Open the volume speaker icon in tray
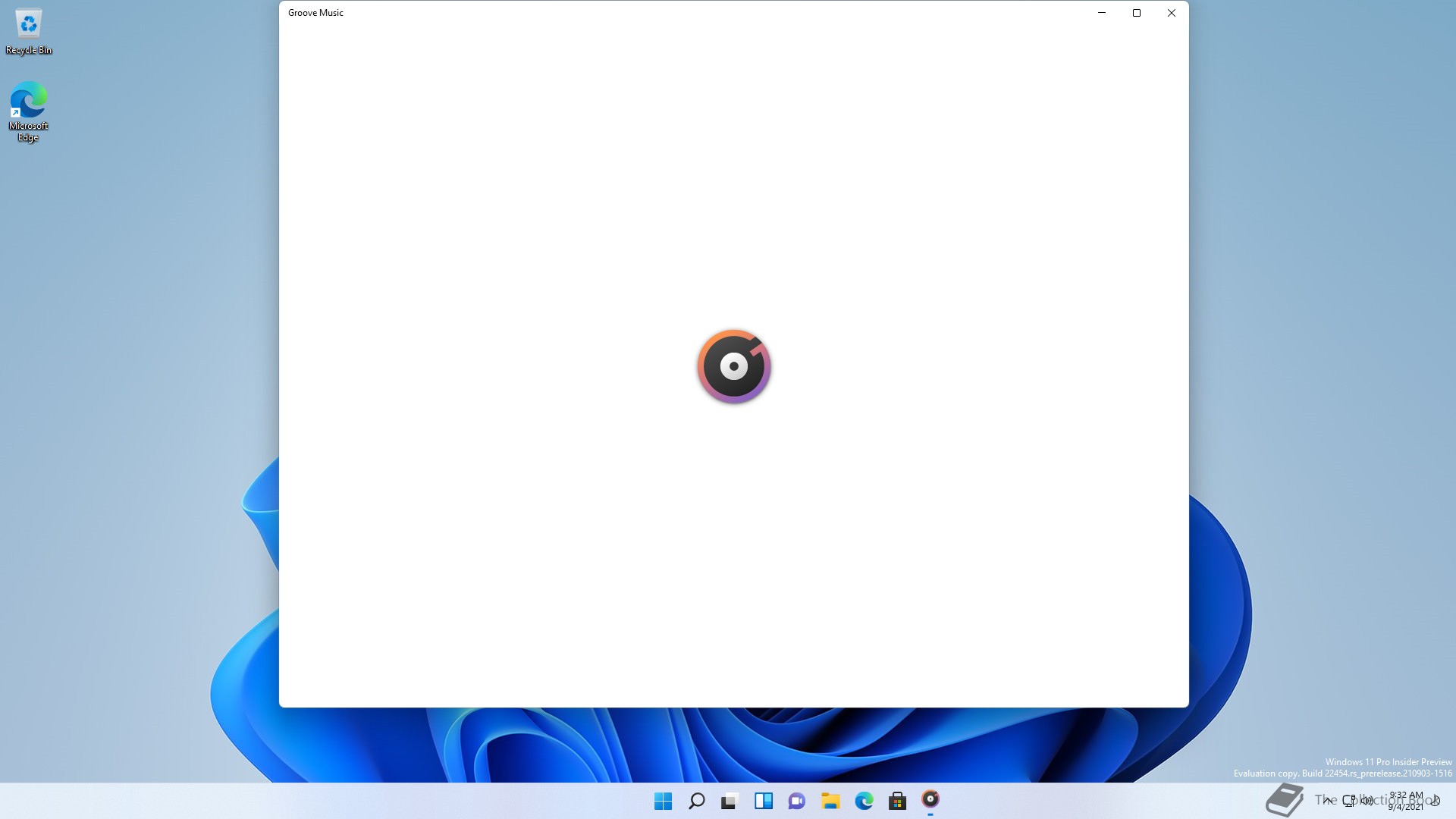This screenshot has height=819, width=1456. click(1367, 801)
